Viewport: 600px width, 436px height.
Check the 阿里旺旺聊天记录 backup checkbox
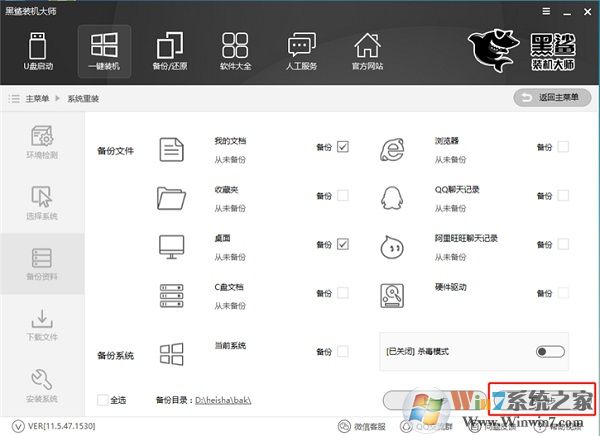pos(563,244)
